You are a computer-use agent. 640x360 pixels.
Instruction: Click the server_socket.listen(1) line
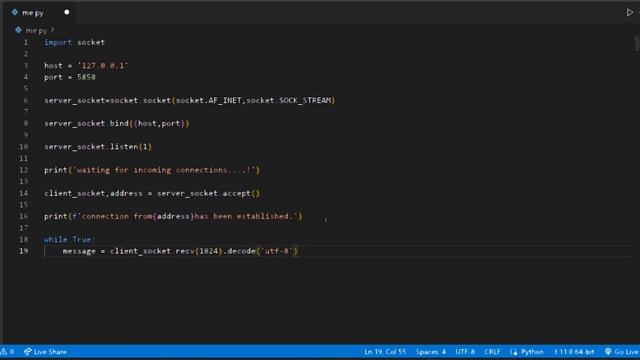pos(98,147)
